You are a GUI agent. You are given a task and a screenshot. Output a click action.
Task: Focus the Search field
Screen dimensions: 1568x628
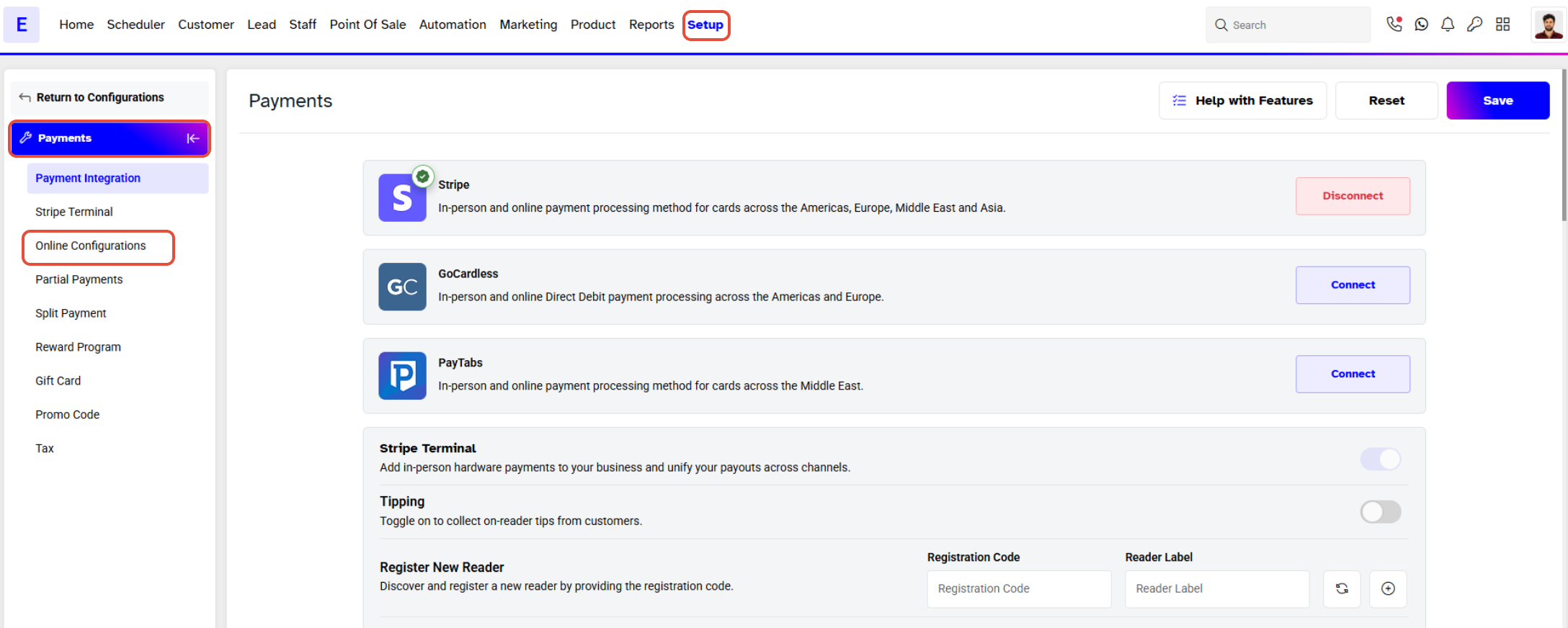click(1288, 25)
